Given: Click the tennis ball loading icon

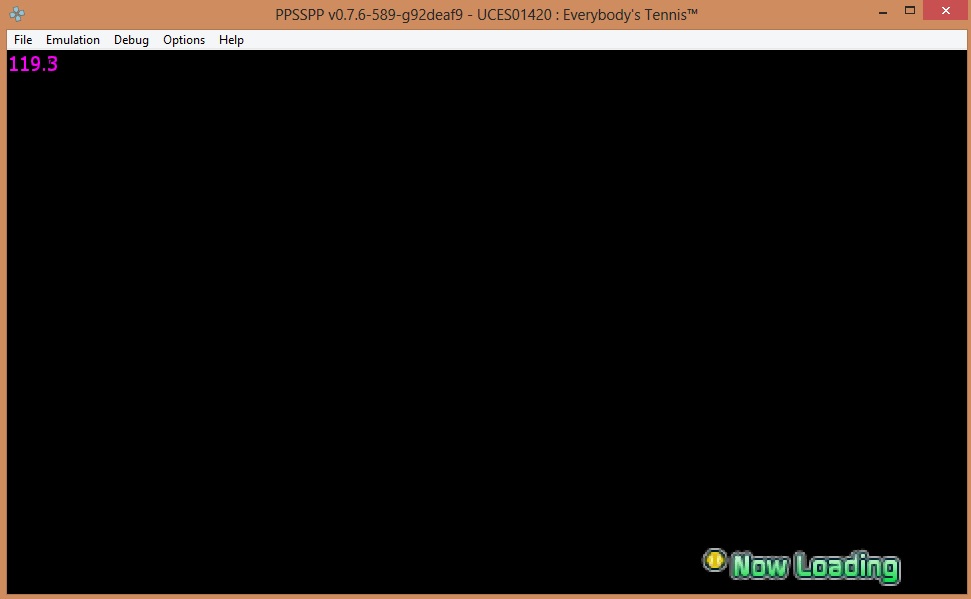Looking at the screenshot, I should pos(714,560).
